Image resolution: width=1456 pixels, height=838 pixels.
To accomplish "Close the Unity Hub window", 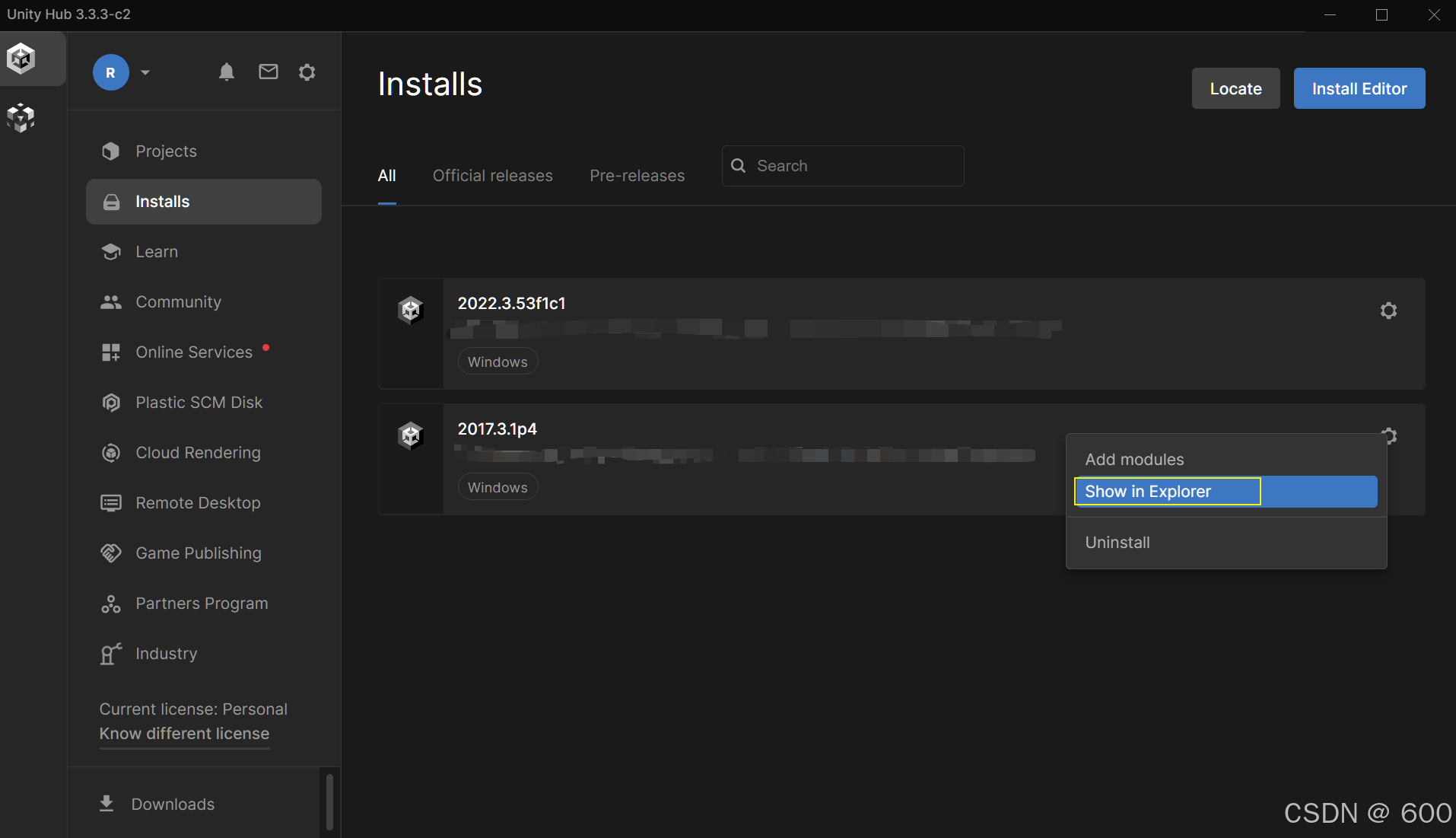I will pyautogui.click(x=1433, y=14).
